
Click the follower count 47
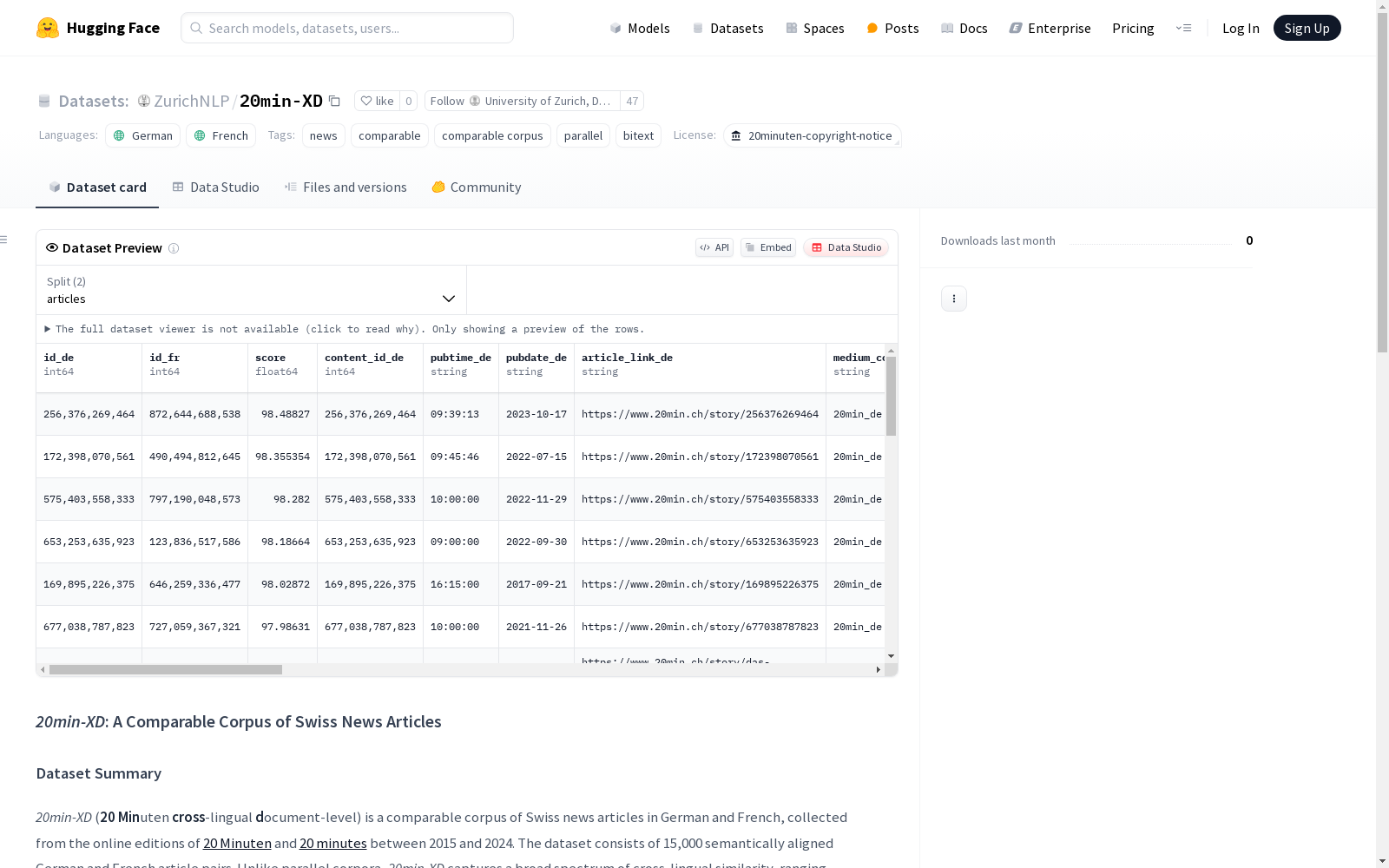pyautogui.click(x=632, y=101)
